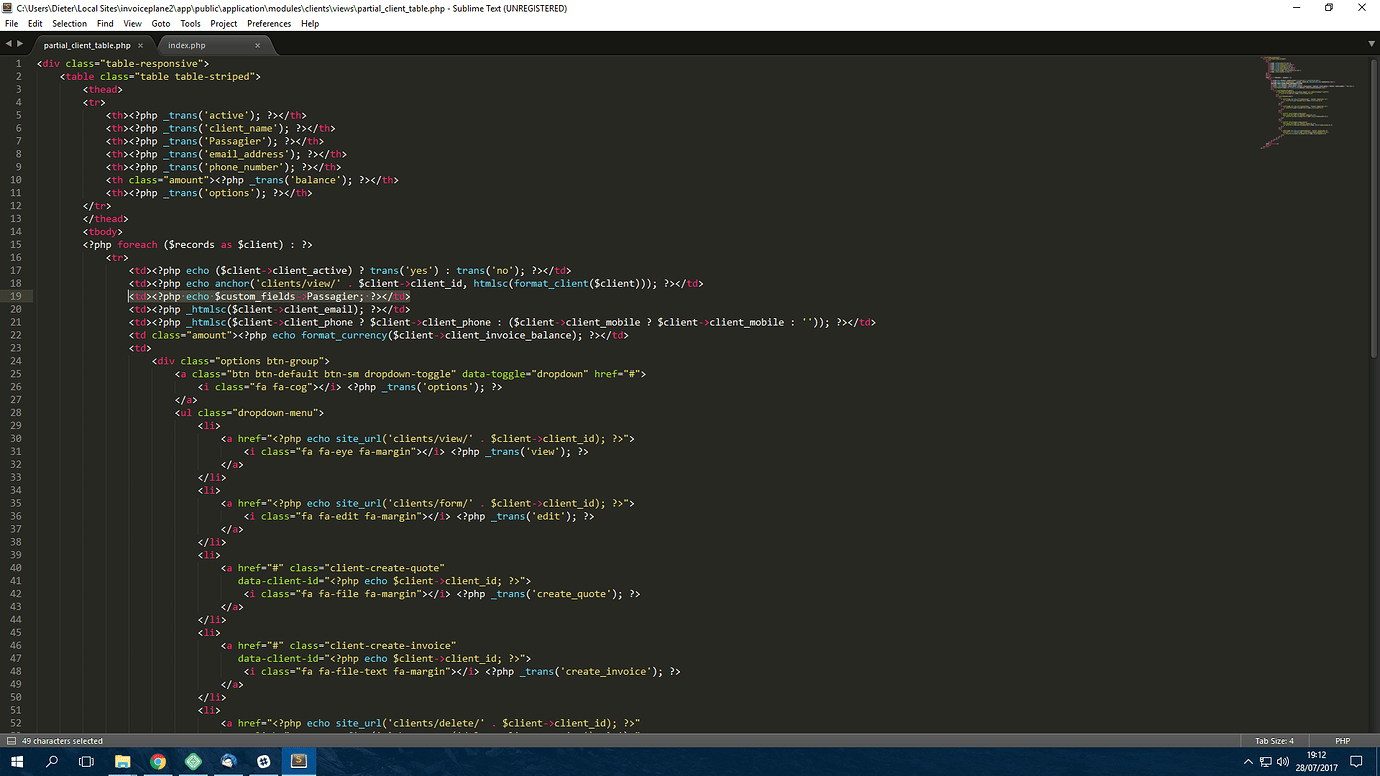This screenshot has width=1380, height=776.
Task: Click the Windows Start button
Action: pyautogui.click(x=17, y=762)
